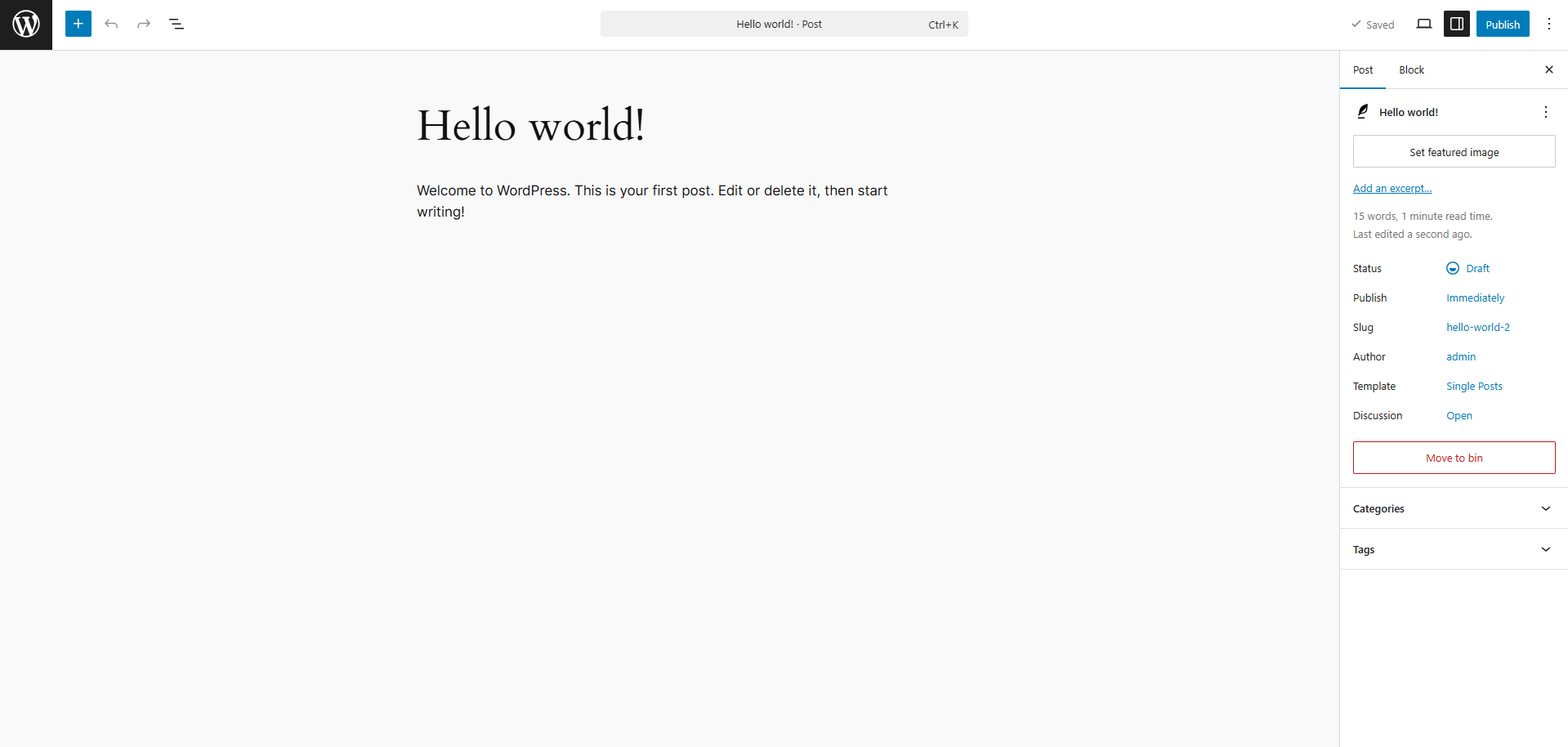The height and width of the screenshot is (747, 1568).
Task: Change Discussion setting from Open
Action: 1459,415
